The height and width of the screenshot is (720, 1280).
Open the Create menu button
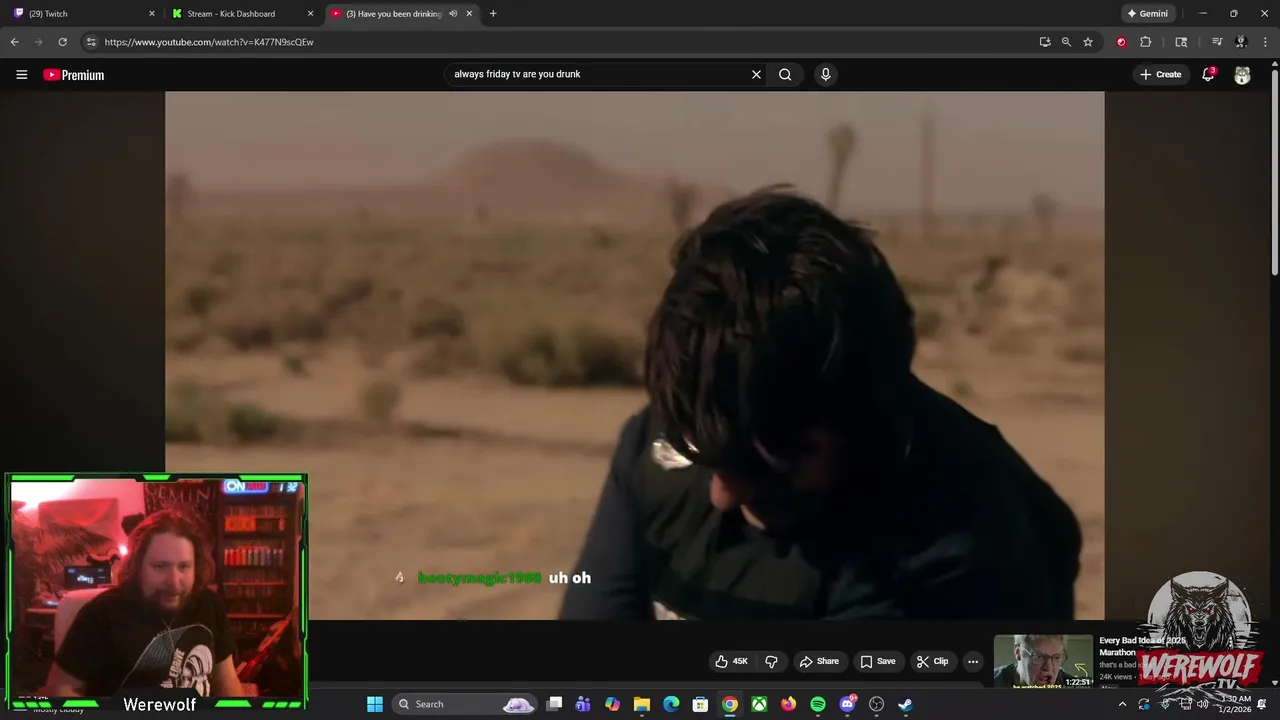point(1161,74)
